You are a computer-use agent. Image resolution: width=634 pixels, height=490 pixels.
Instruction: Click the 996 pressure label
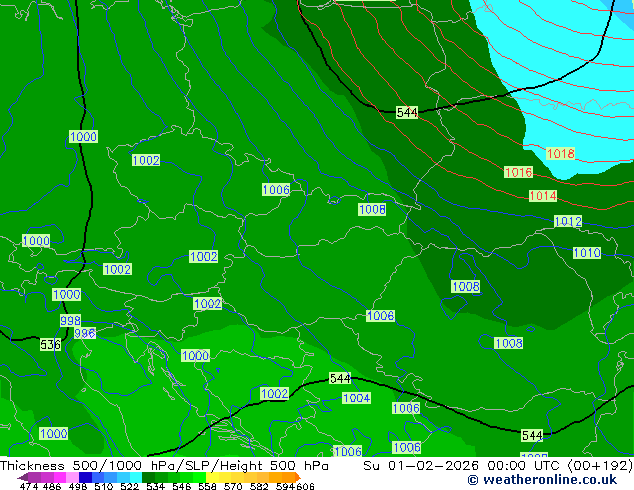[x=85, y=333]
